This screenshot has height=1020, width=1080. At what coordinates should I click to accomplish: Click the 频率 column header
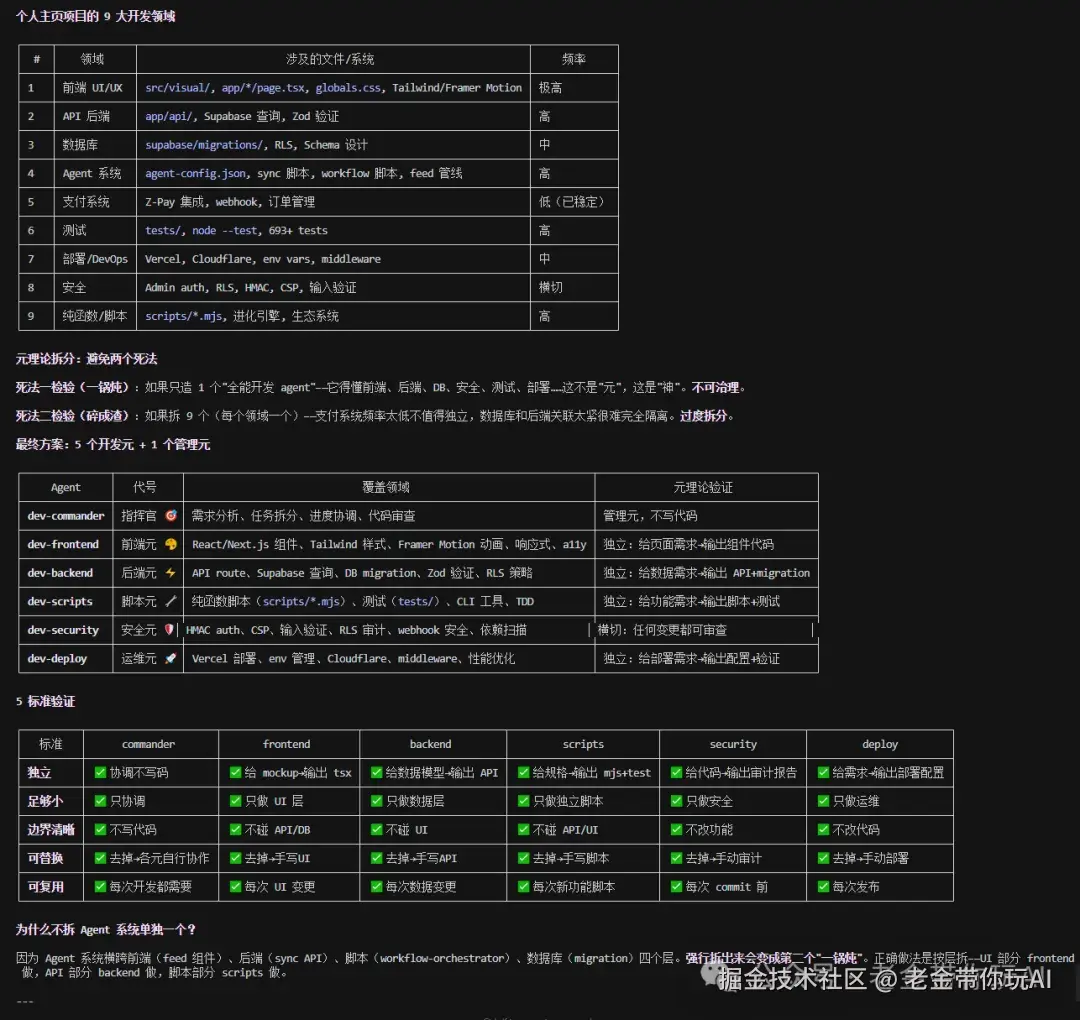[x=574, y=59]
